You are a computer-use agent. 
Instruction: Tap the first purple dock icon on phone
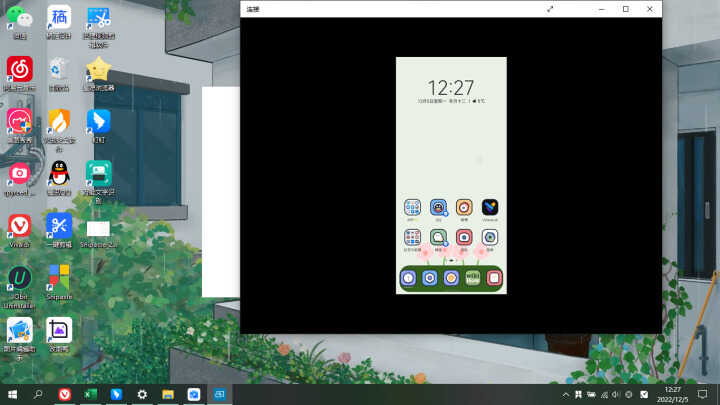pos(408,278)
